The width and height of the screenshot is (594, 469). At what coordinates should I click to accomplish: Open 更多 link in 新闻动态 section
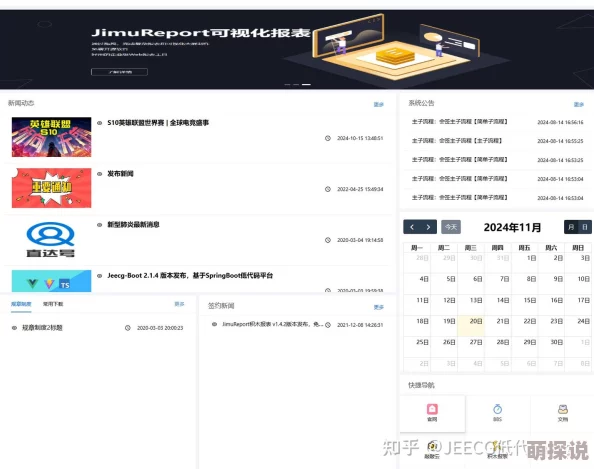coord(379,105)
